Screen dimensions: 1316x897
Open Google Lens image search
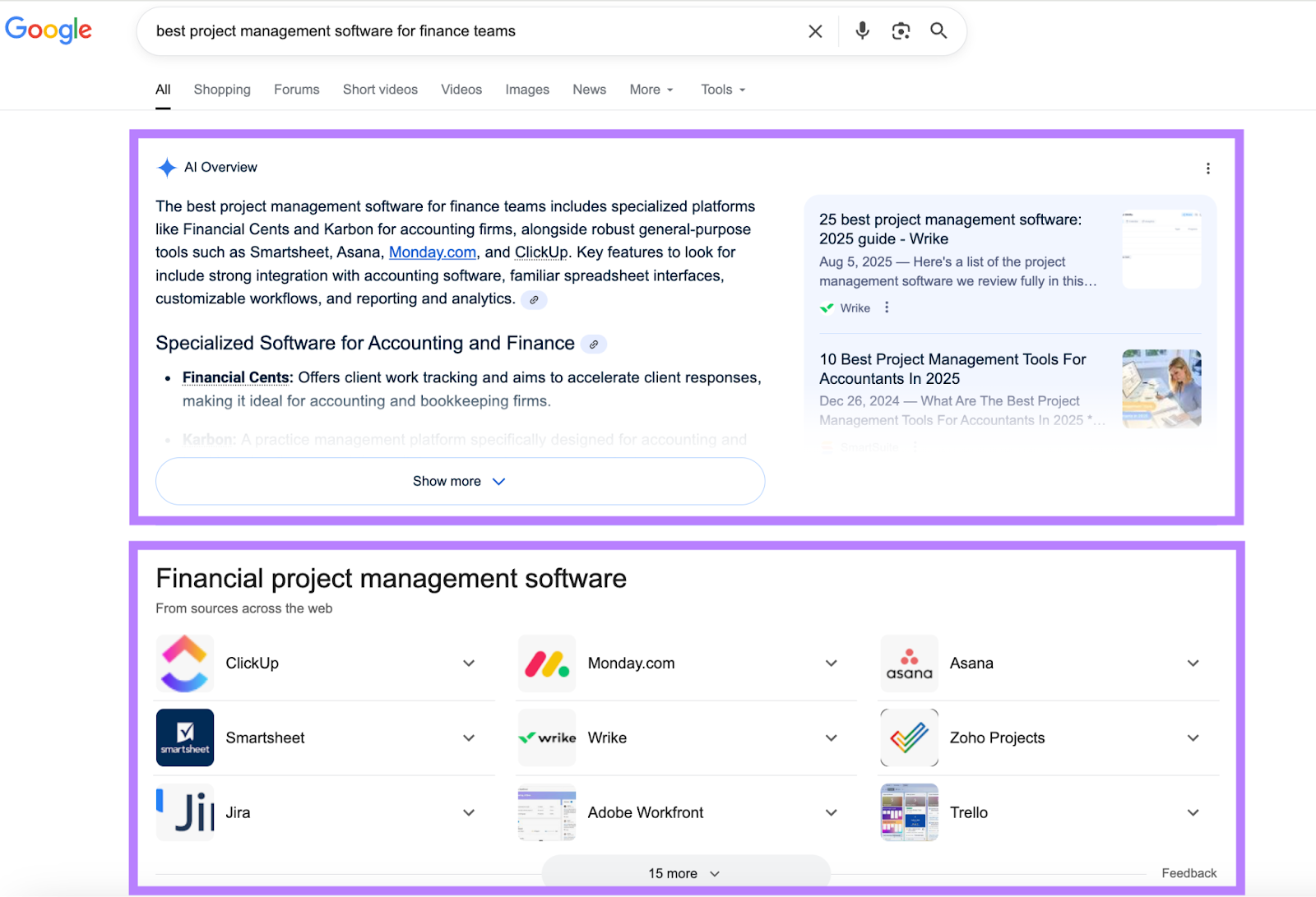click(900, 30)
